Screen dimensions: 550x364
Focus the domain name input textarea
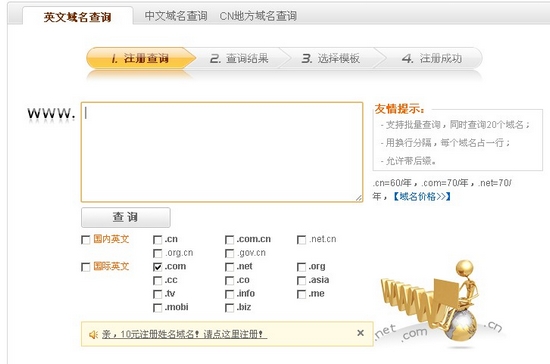tap(222, 152)
